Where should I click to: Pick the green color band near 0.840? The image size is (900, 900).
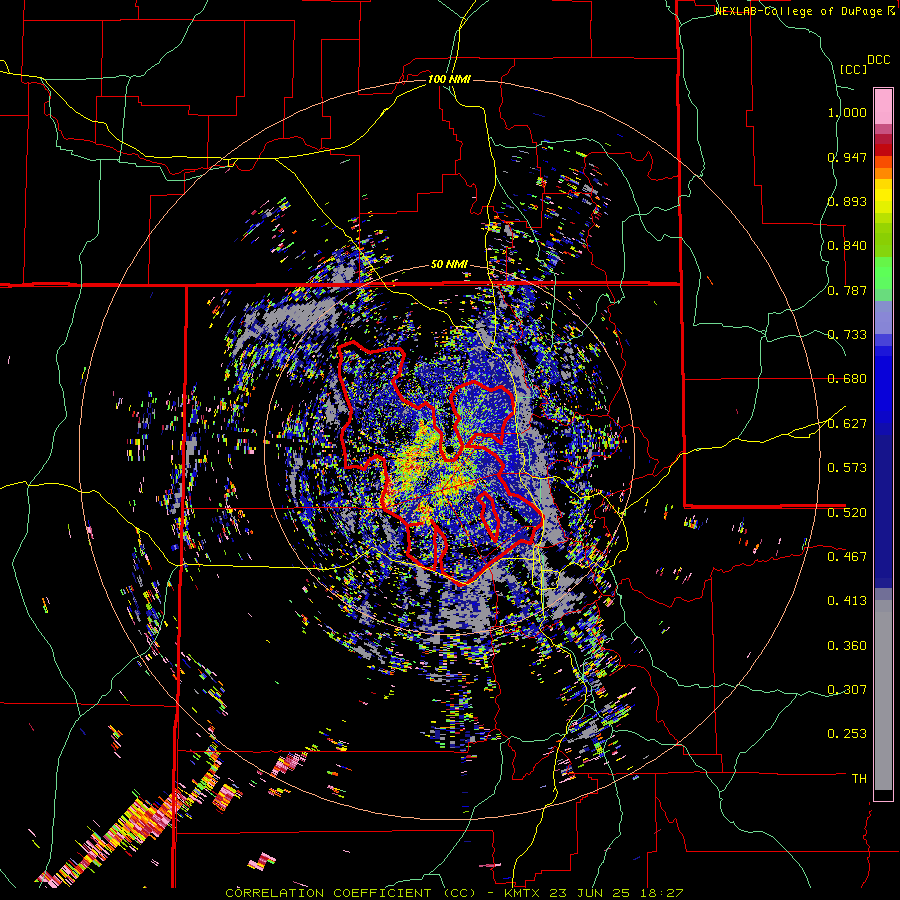883,240
